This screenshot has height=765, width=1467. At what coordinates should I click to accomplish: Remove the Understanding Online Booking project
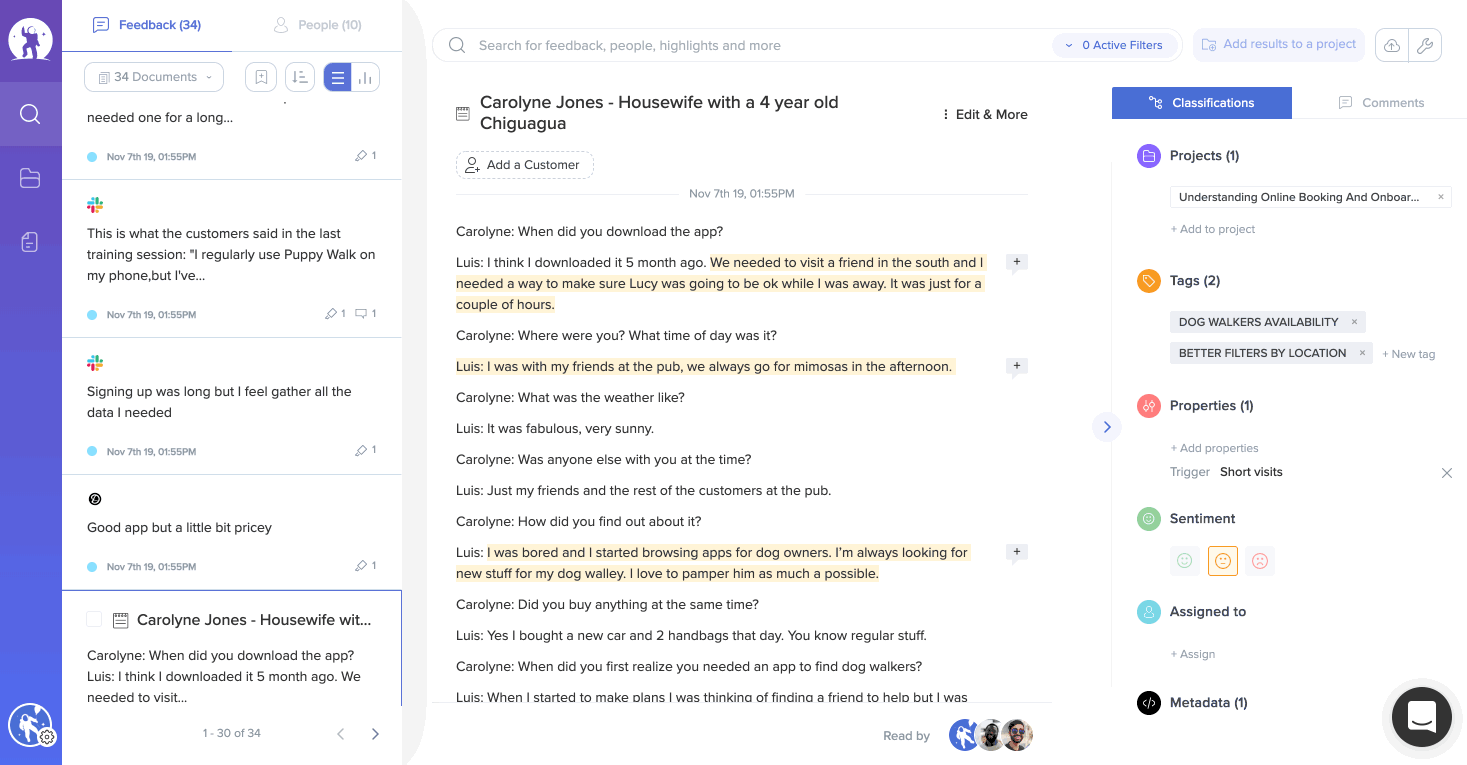pyautogui.click(x=1440, y=197)
